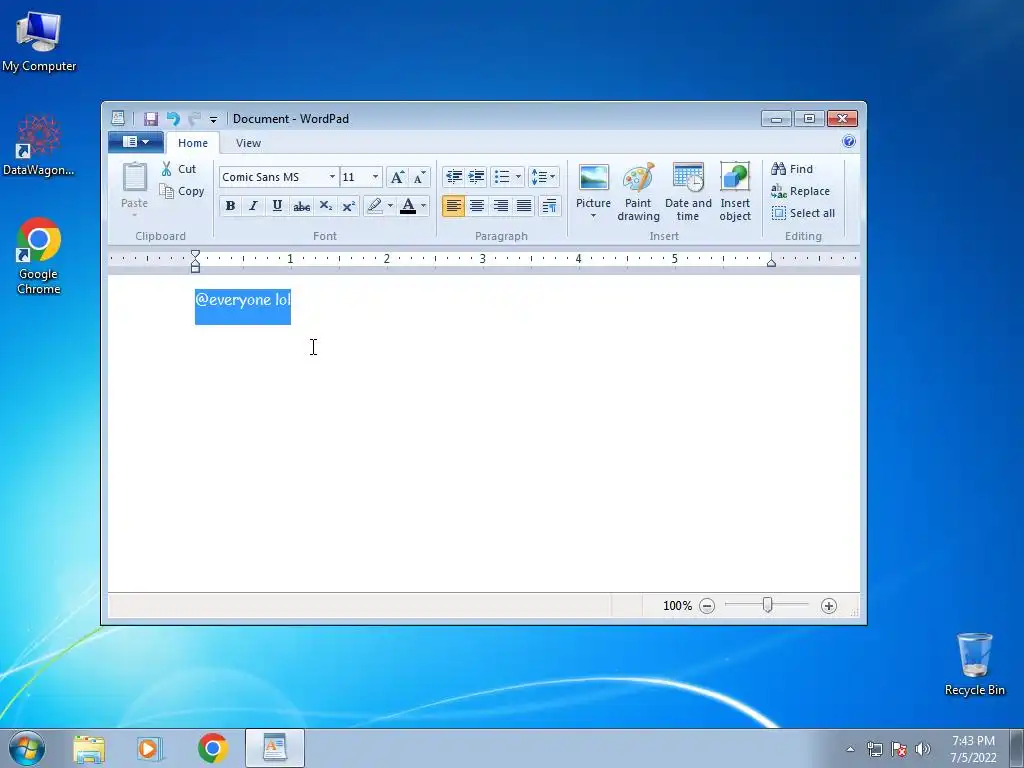1024x768 pixels.
Task: Open the Windows Start button
Action: [27, 748]
